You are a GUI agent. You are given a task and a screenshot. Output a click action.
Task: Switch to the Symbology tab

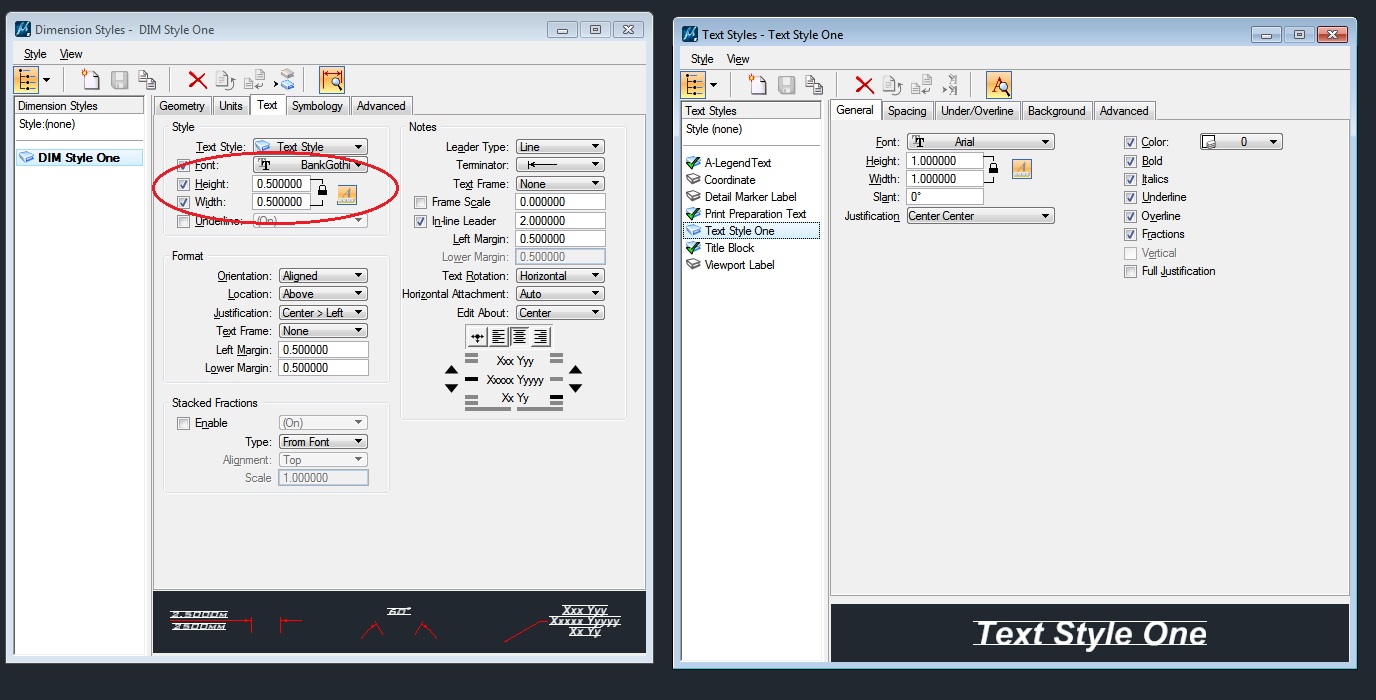[317, 106]
